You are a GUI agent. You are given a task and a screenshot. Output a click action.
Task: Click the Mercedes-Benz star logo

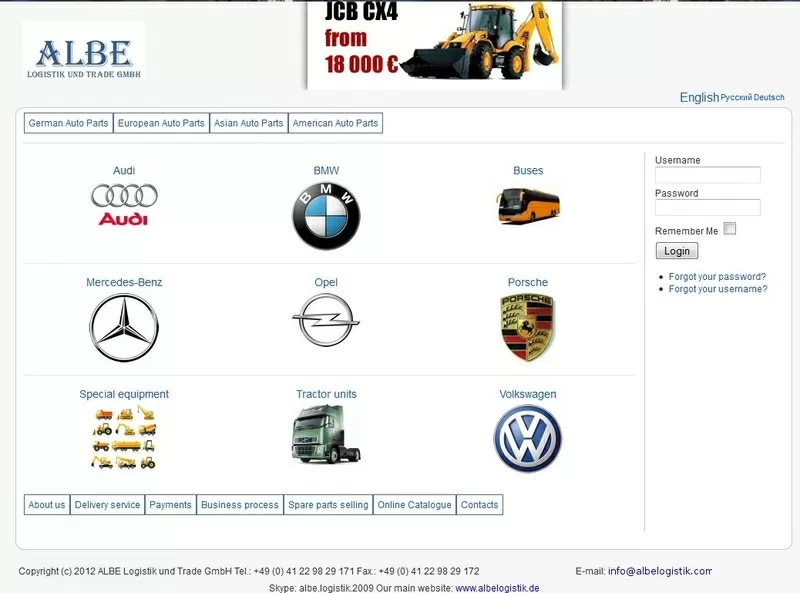pos(124,327)
